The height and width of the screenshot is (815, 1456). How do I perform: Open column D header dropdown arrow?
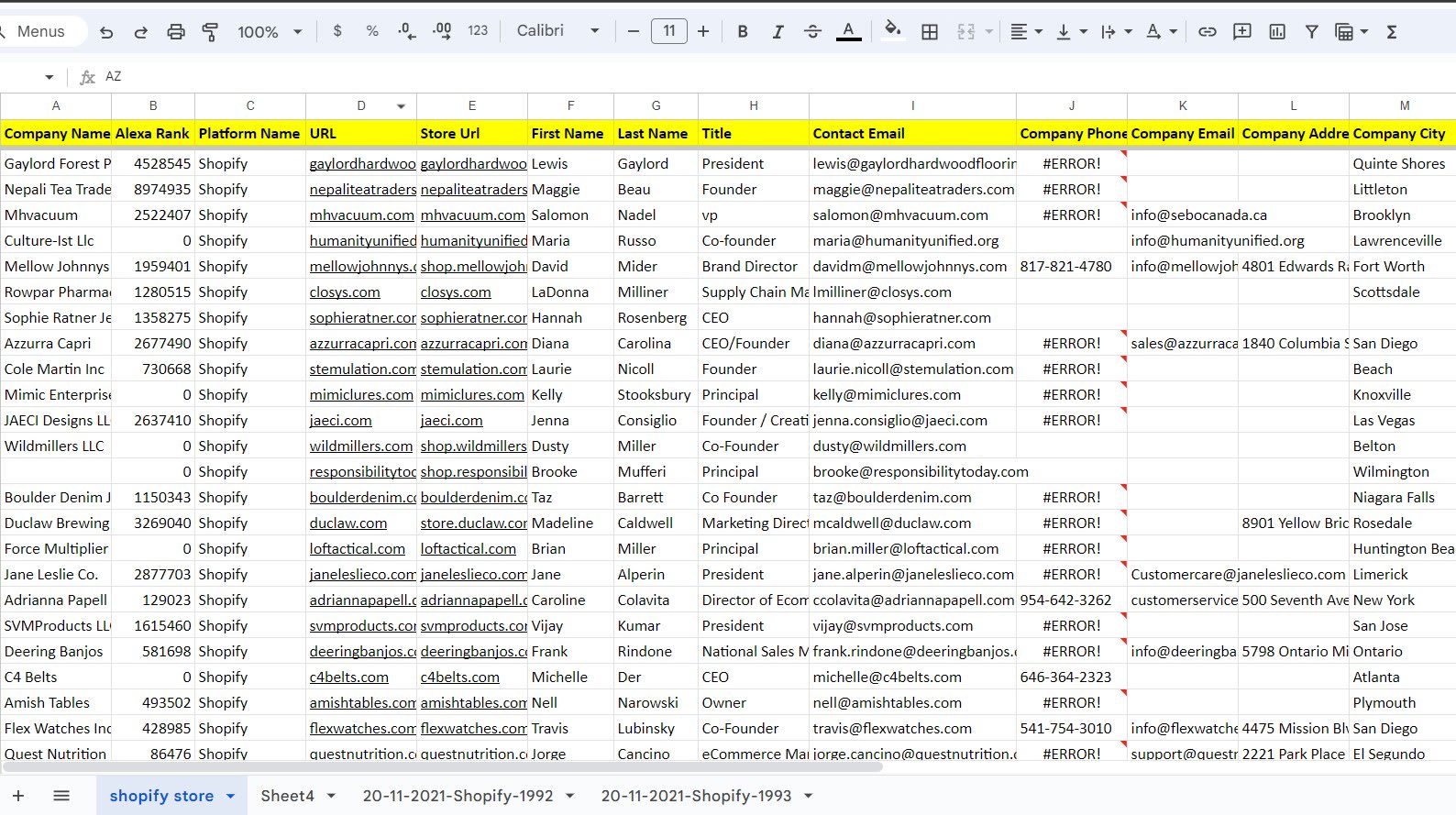point(401,106)
